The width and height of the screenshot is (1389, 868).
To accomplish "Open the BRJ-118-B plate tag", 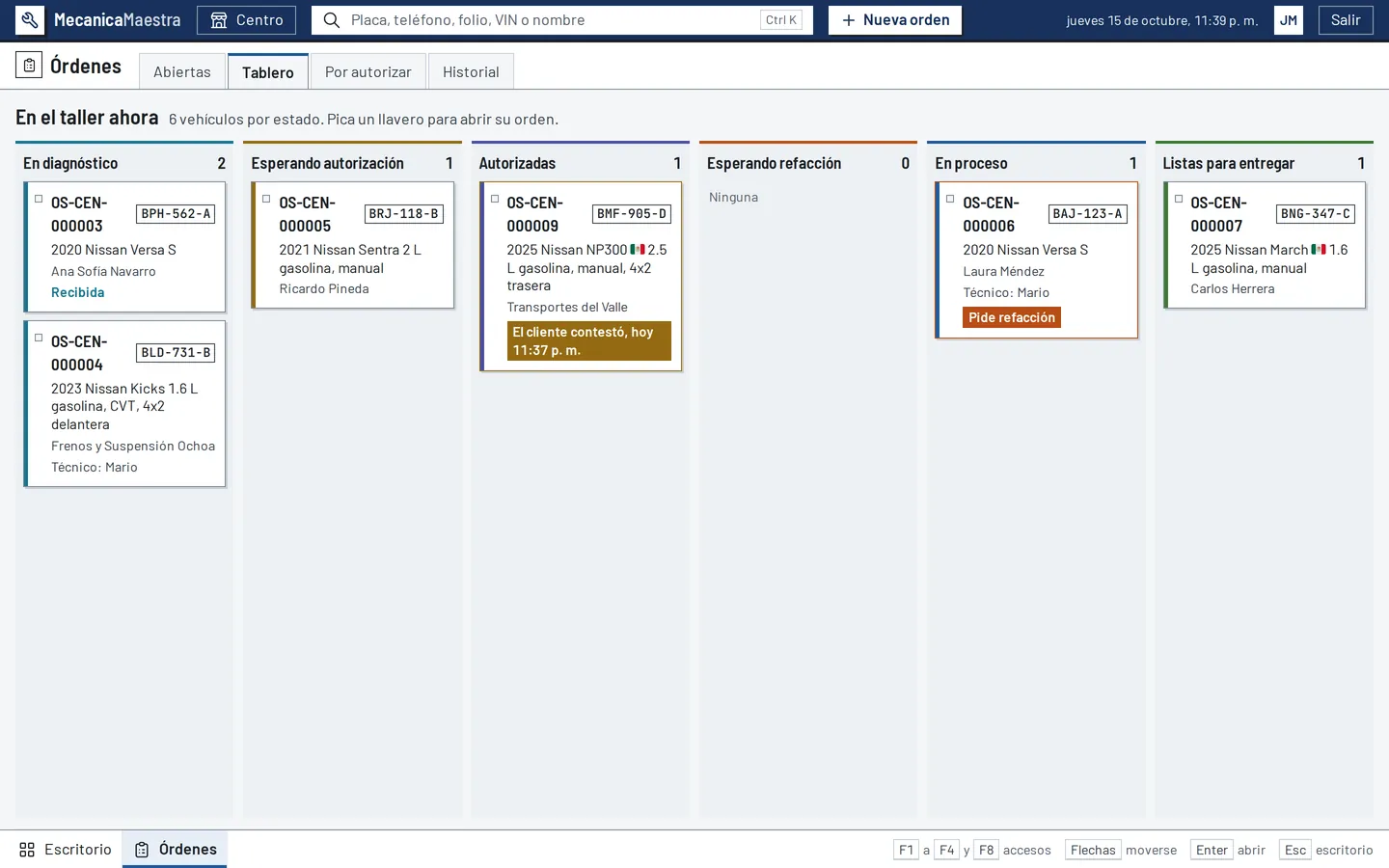I will pyautogui.click(x=403, y=214).
